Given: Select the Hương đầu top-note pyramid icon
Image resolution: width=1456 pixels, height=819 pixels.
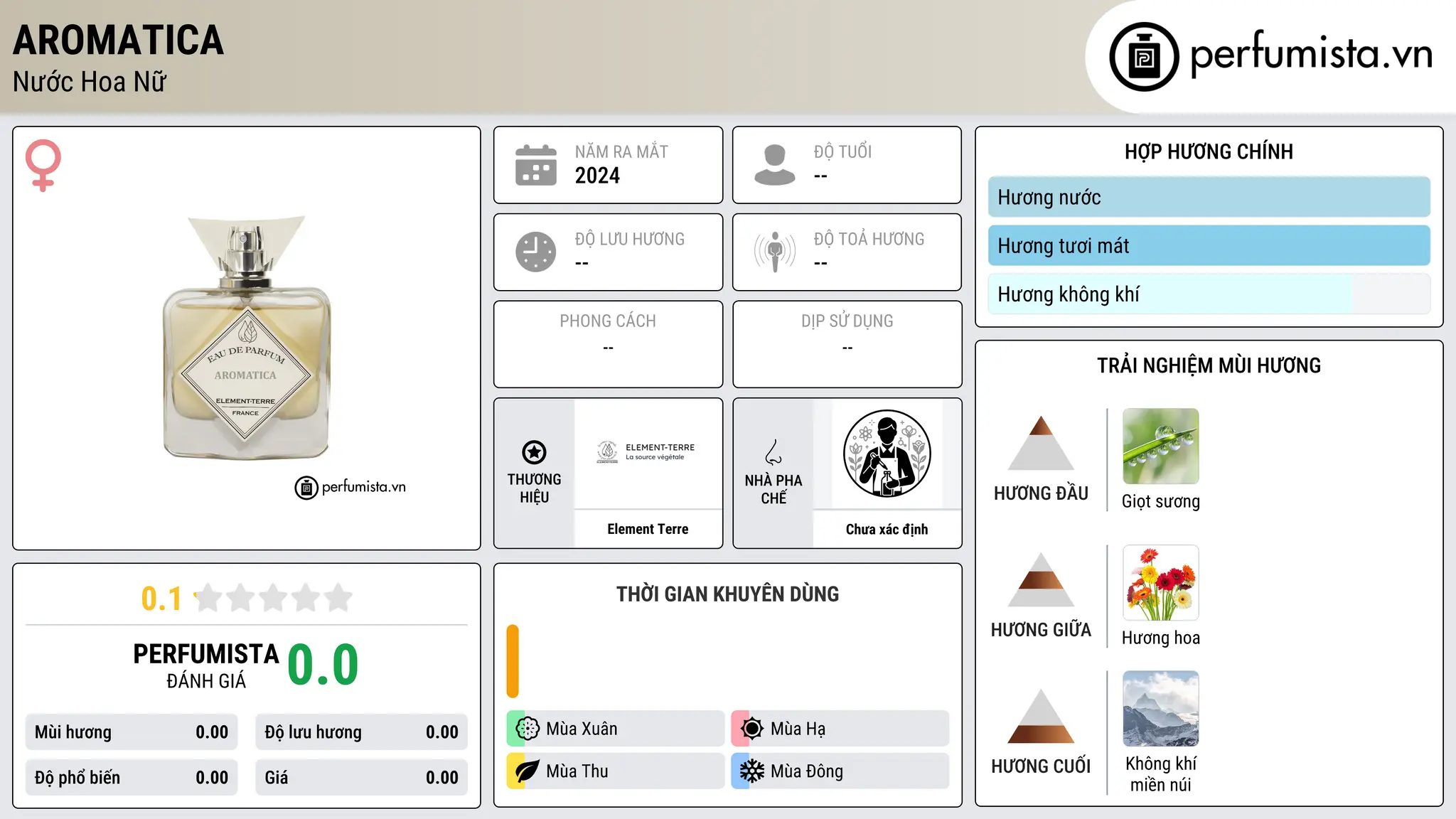Looking at the screenshot, I should coord(1041,443).
